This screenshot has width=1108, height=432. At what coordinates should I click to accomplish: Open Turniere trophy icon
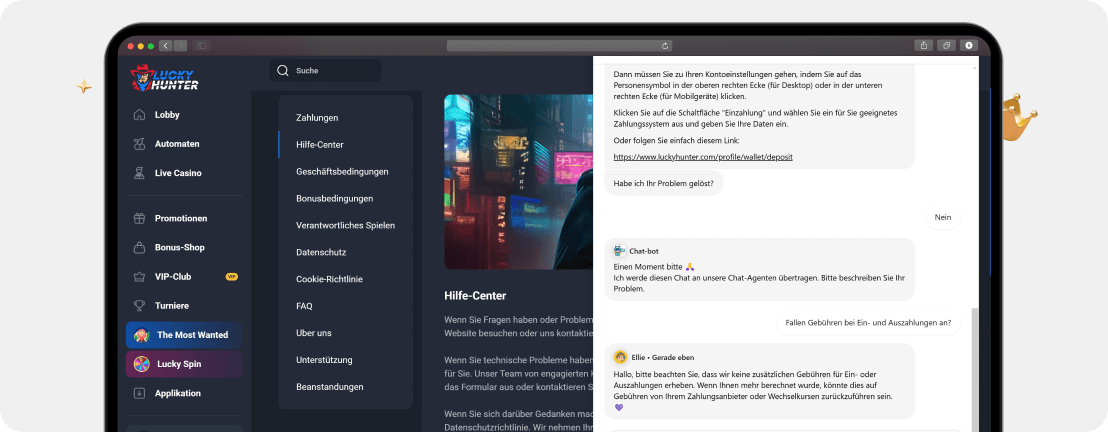139,306
